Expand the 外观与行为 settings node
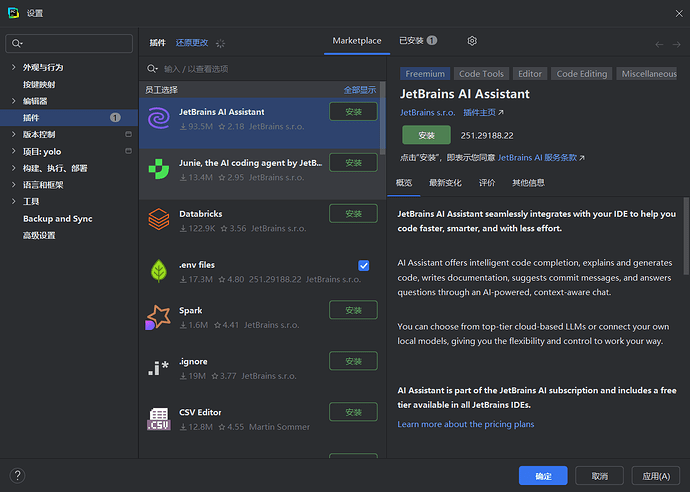Viewport: 690px width, 492px height. tap(13, 67)
